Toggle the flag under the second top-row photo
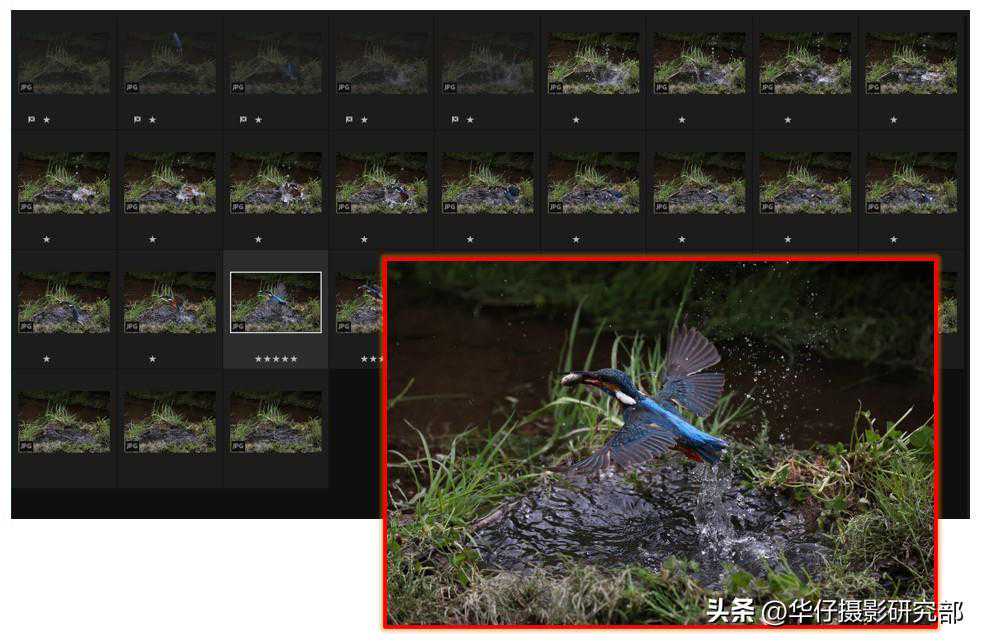982x644 pixels. (x=137, y=119)
